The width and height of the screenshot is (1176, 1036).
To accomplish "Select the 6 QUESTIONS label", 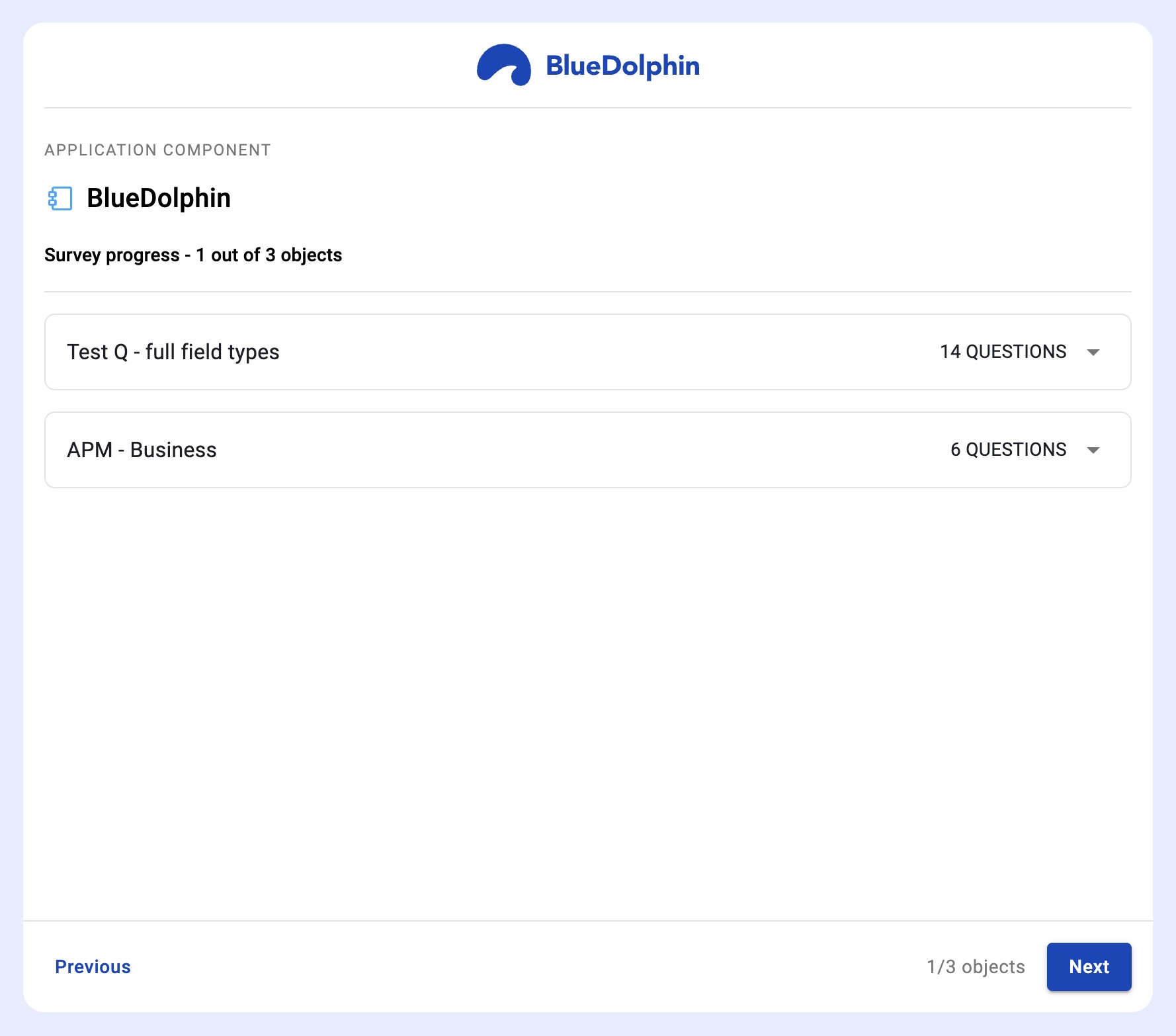I will coord(1008,449).
